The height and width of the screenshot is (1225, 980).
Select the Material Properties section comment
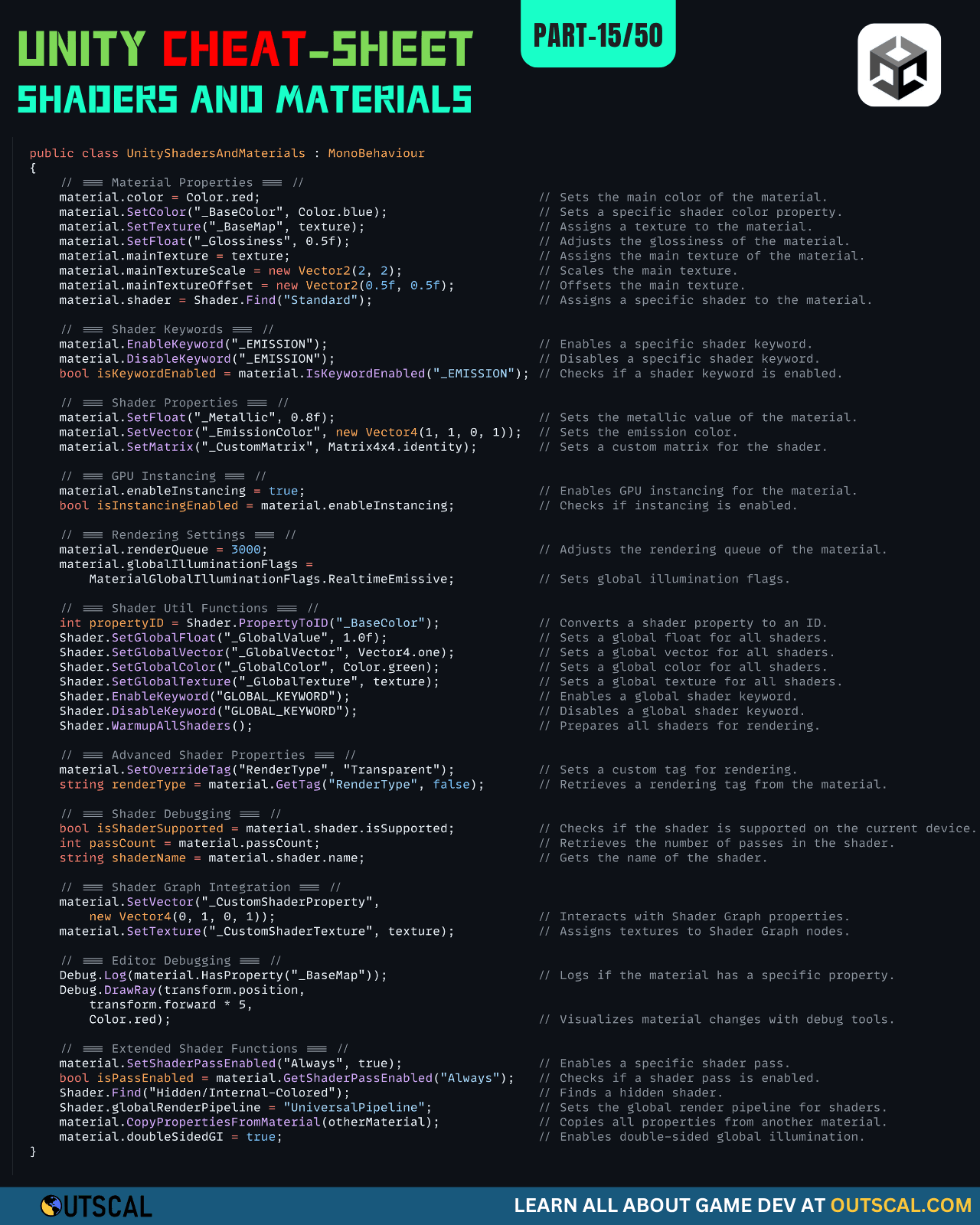[x=182, y=182]
